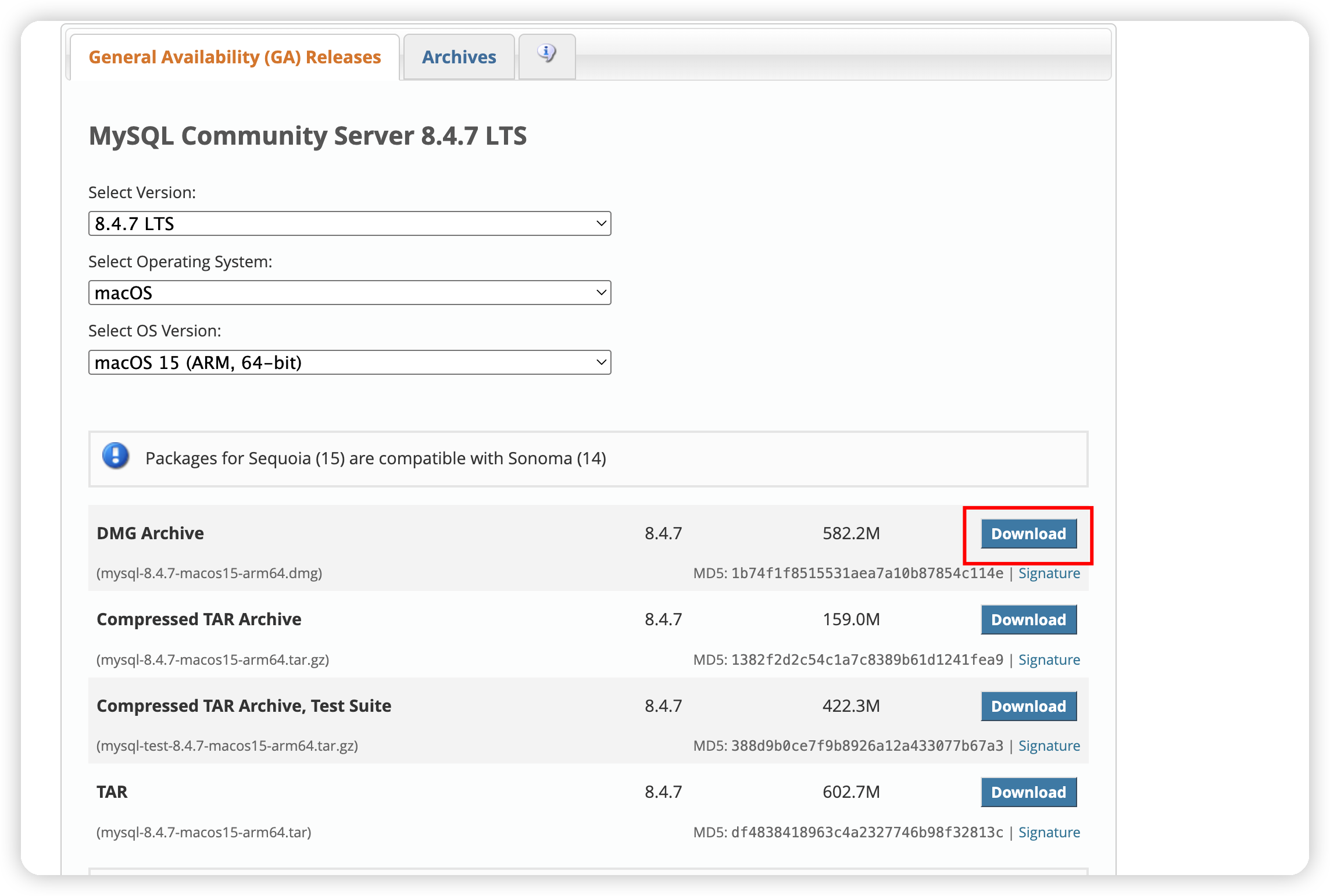Open Signature link for TAR package
This screenshot has width=1330, height=896.
point(1049,833)
